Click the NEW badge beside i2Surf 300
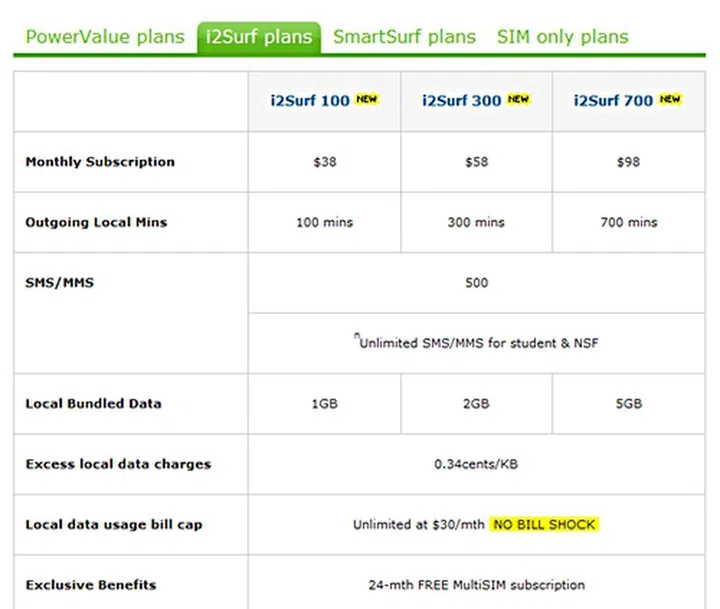This screenshot has width=720, height=609. [x=518, y=99]
